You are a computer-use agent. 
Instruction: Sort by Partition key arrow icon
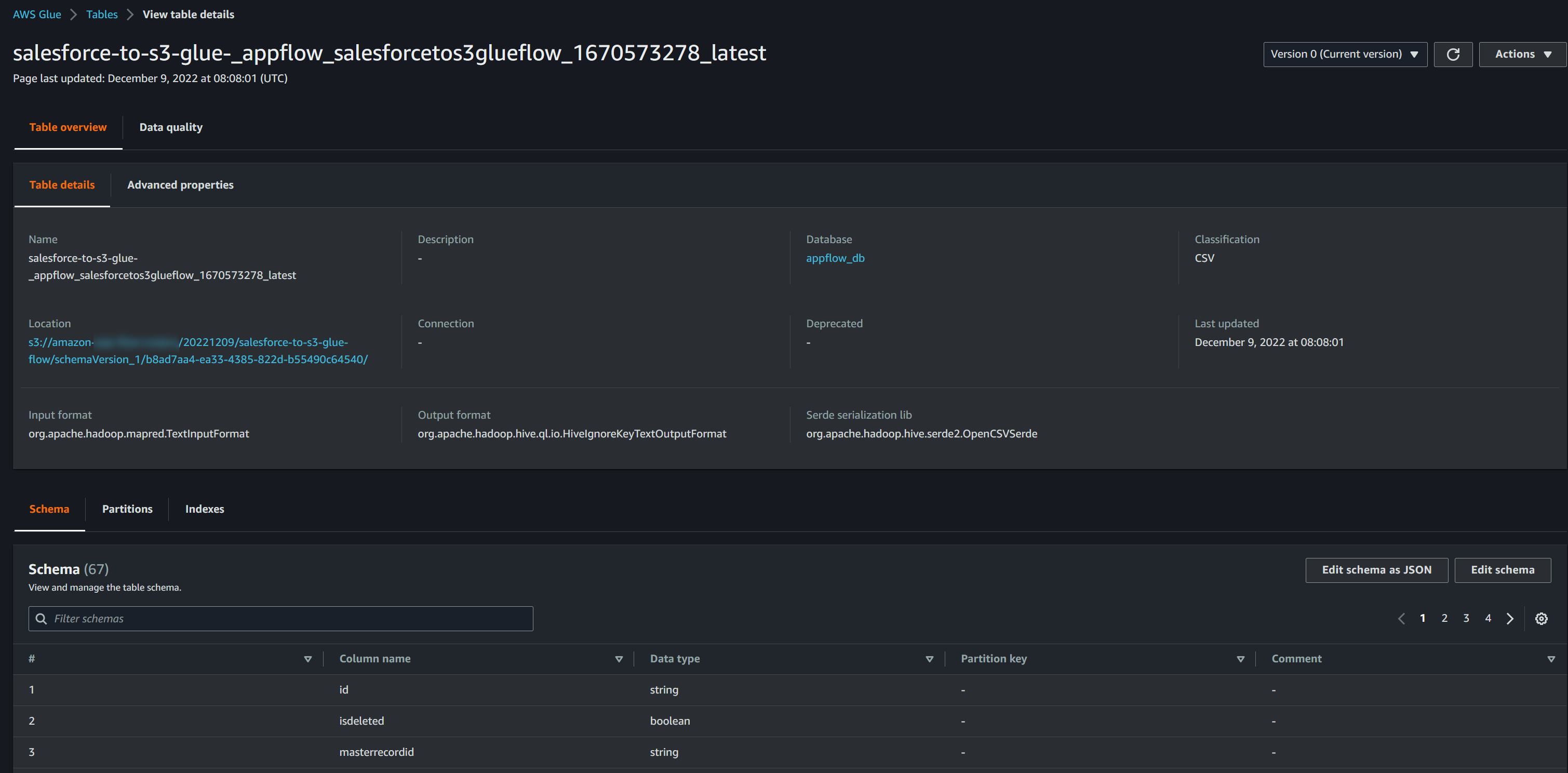click(1240, 659)
